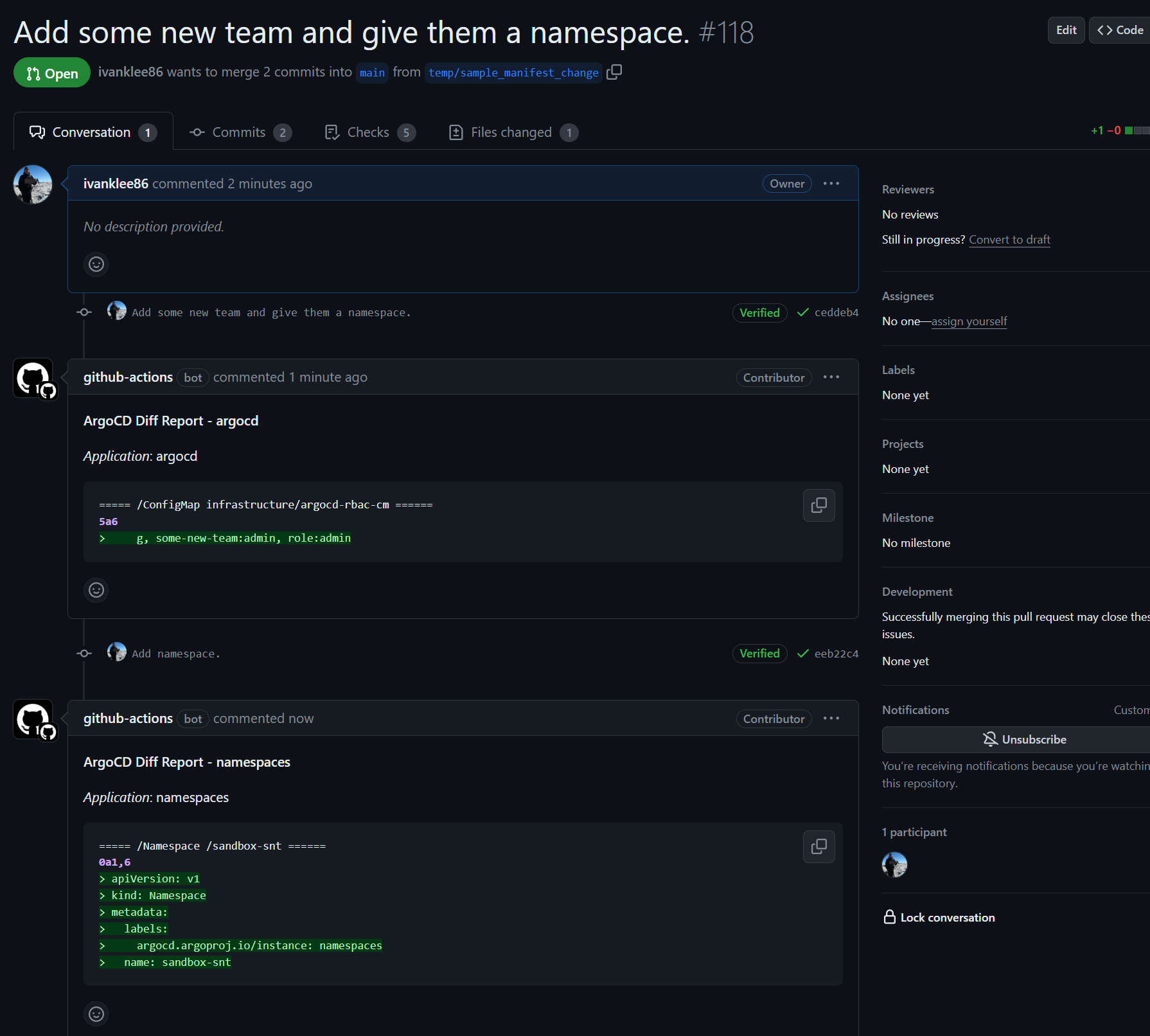The image size is (1150, 1036).
Task: Click Convert to draft link
Action: pyautogui.click(x=1009, y=240)
